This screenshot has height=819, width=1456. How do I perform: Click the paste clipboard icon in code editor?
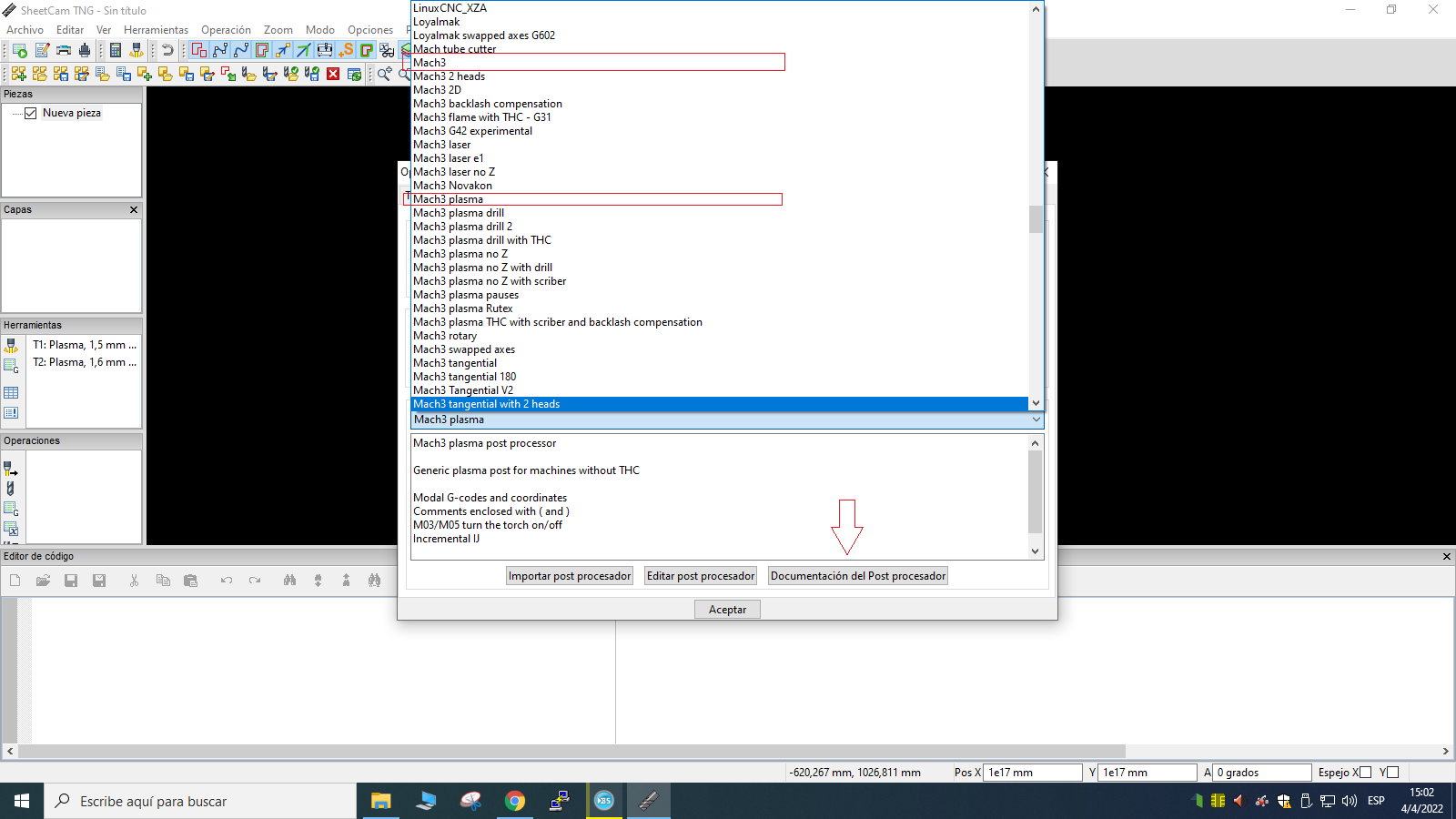190,580
